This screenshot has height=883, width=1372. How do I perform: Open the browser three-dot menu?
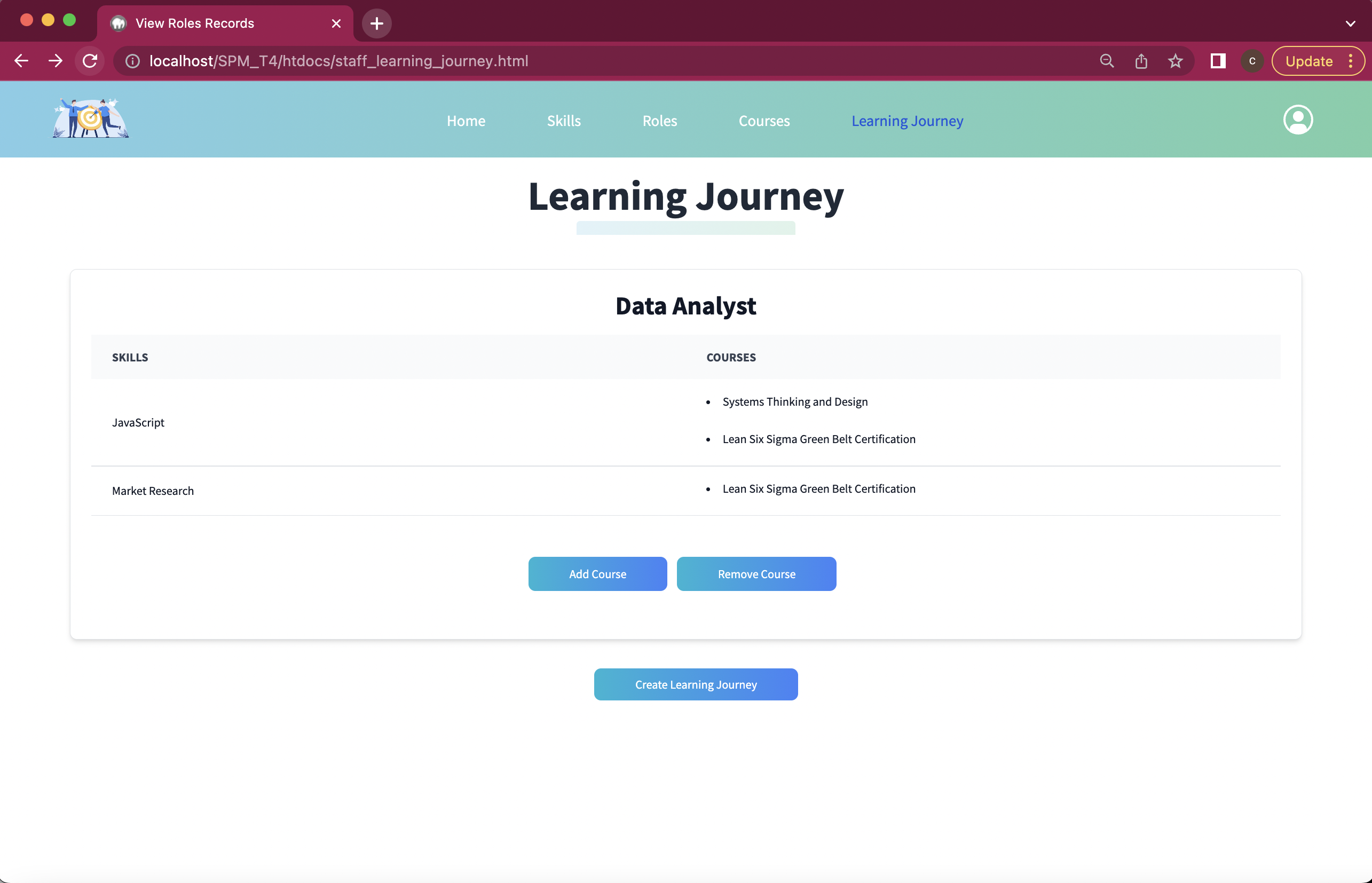click(x=1351, y=61)
